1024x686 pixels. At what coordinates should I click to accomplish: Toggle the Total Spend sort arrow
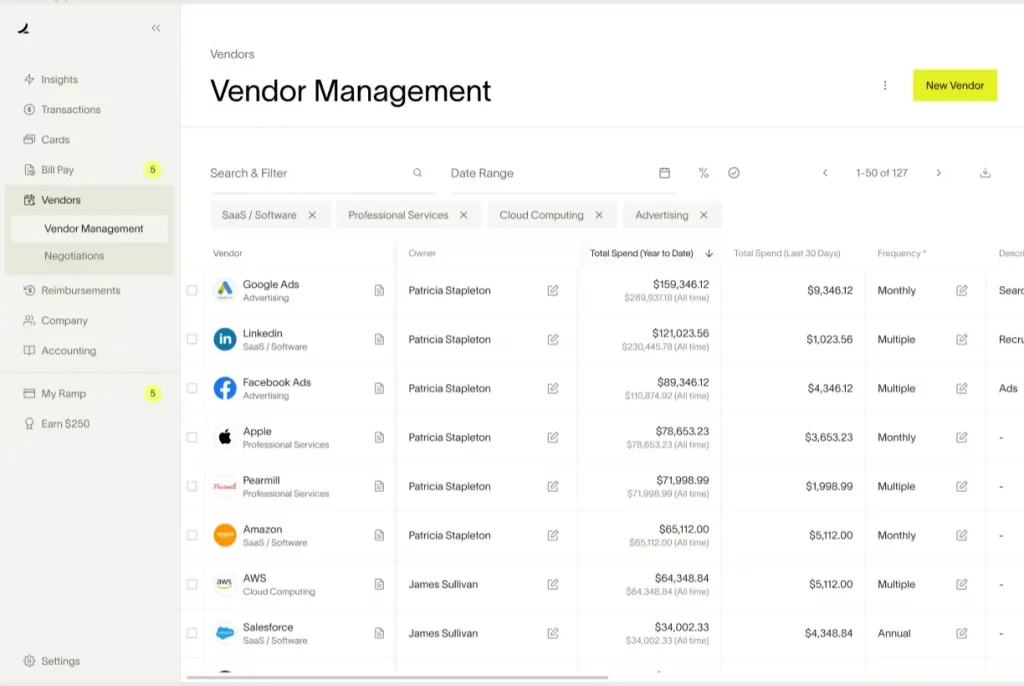(x=707, y=253)
